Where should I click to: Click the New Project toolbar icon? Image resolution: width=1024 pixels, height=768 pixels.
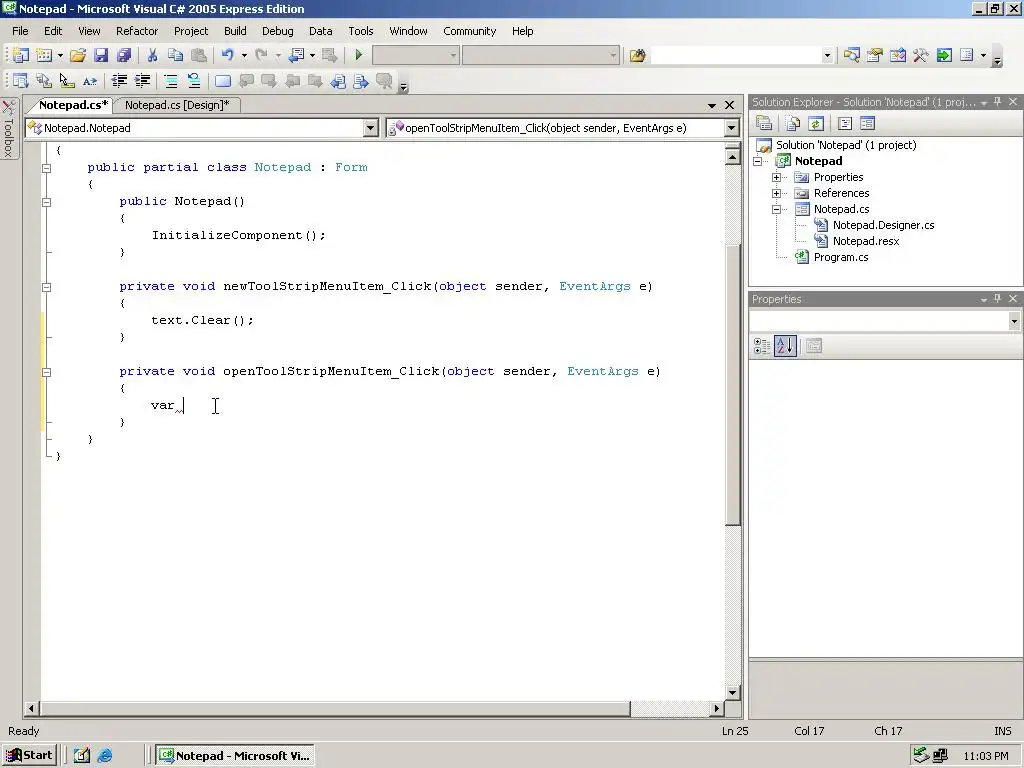point(20,56)
